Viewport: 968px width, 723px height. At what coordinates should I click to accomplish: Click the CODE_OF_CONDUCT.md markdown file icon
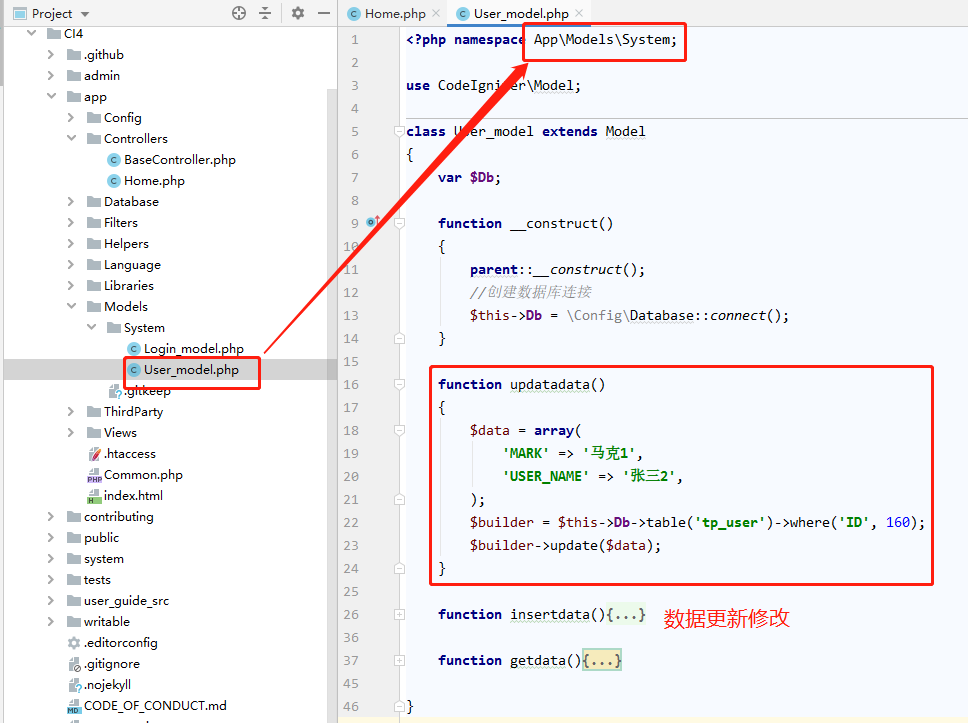74,706
